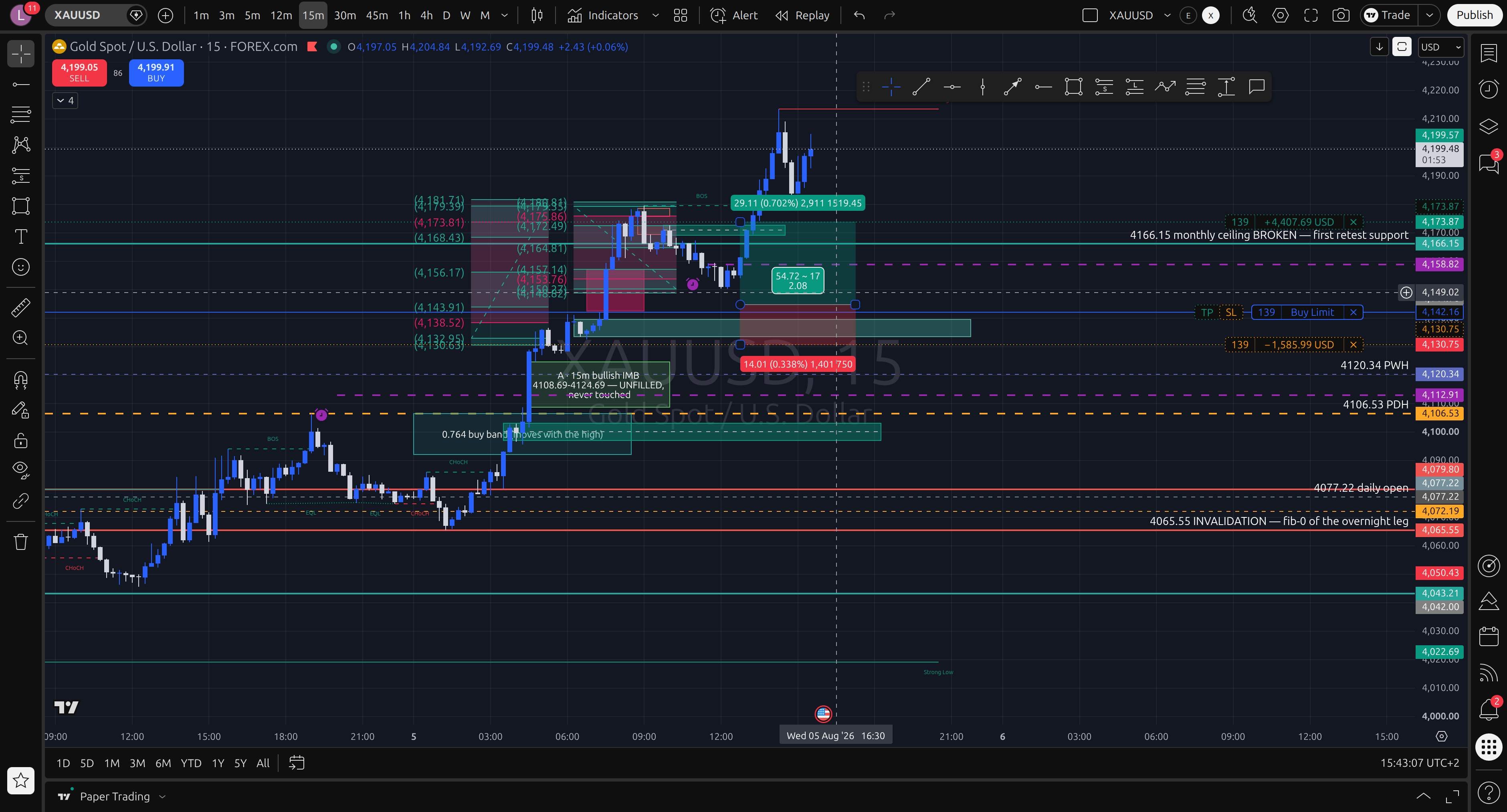Click the 4,130.75 red stop-loss price label
Screen dimensions: 1507x812
(x=1440, y=345)
